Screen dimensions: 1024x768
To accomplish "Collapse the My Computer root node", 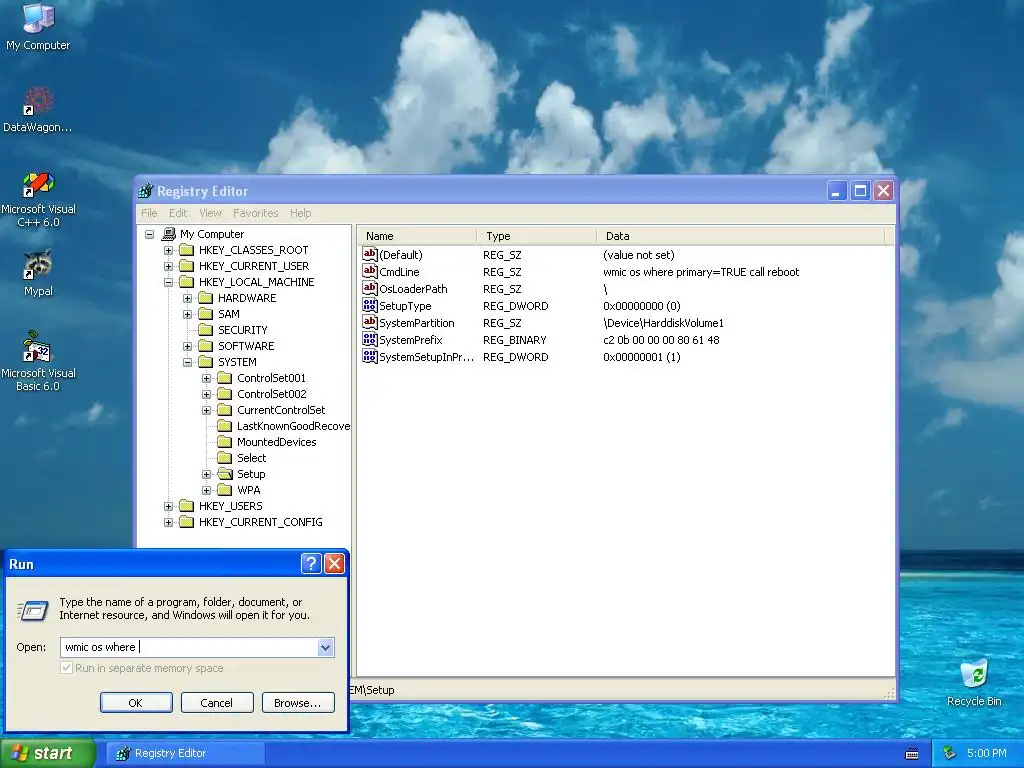I will [x=150, y=234].
